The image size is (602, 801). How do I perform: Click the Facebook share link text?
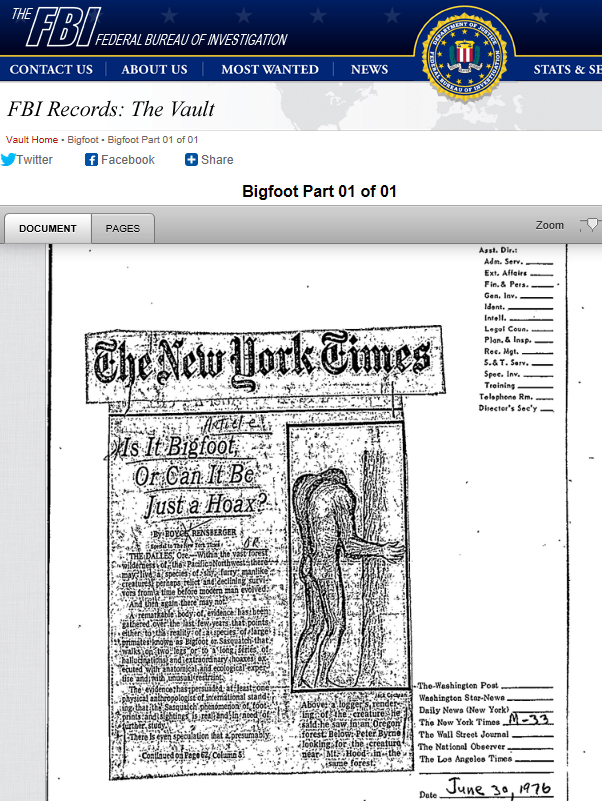(x=128, y=160)
